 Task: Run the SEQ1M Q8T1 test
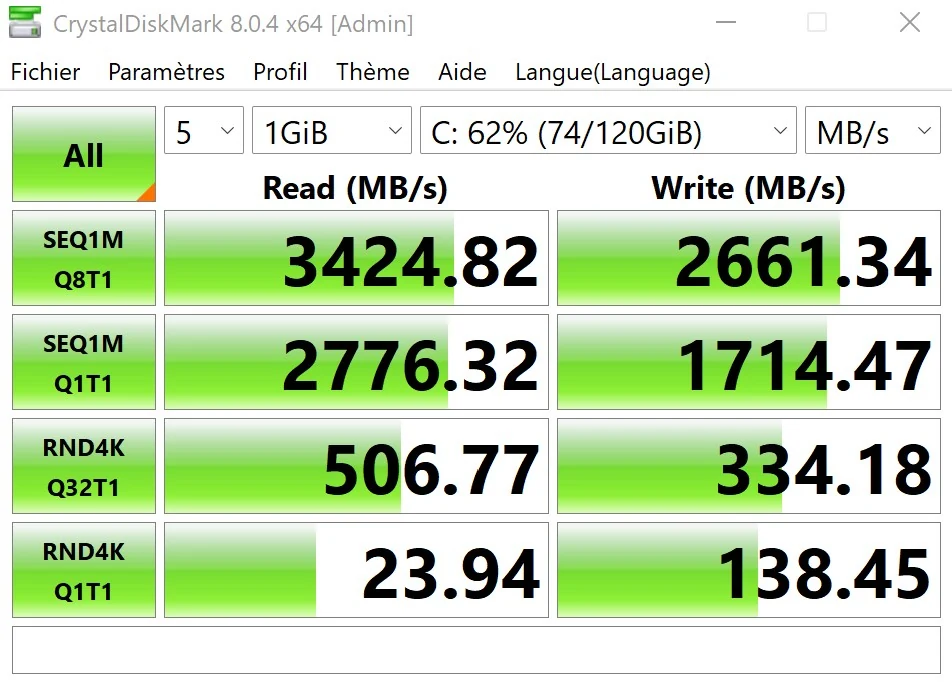click(x=84, y=258)
